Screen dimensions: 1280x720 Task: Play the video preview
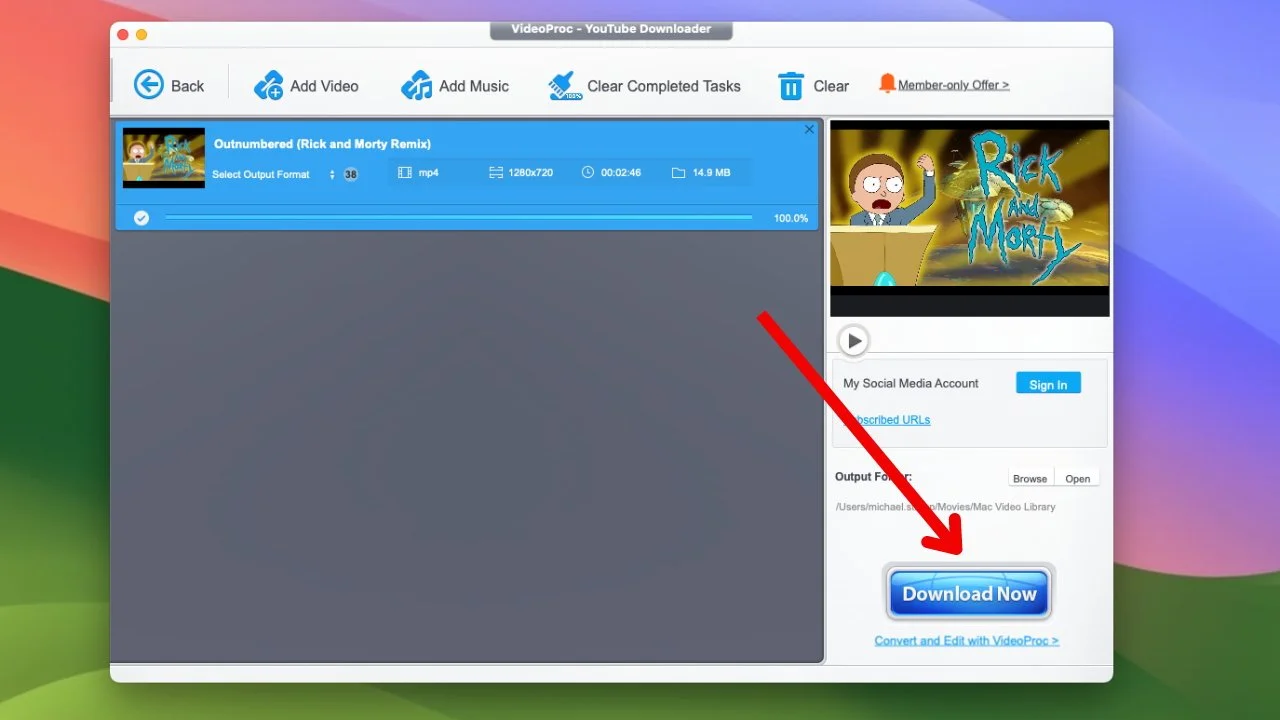point(854,341)
